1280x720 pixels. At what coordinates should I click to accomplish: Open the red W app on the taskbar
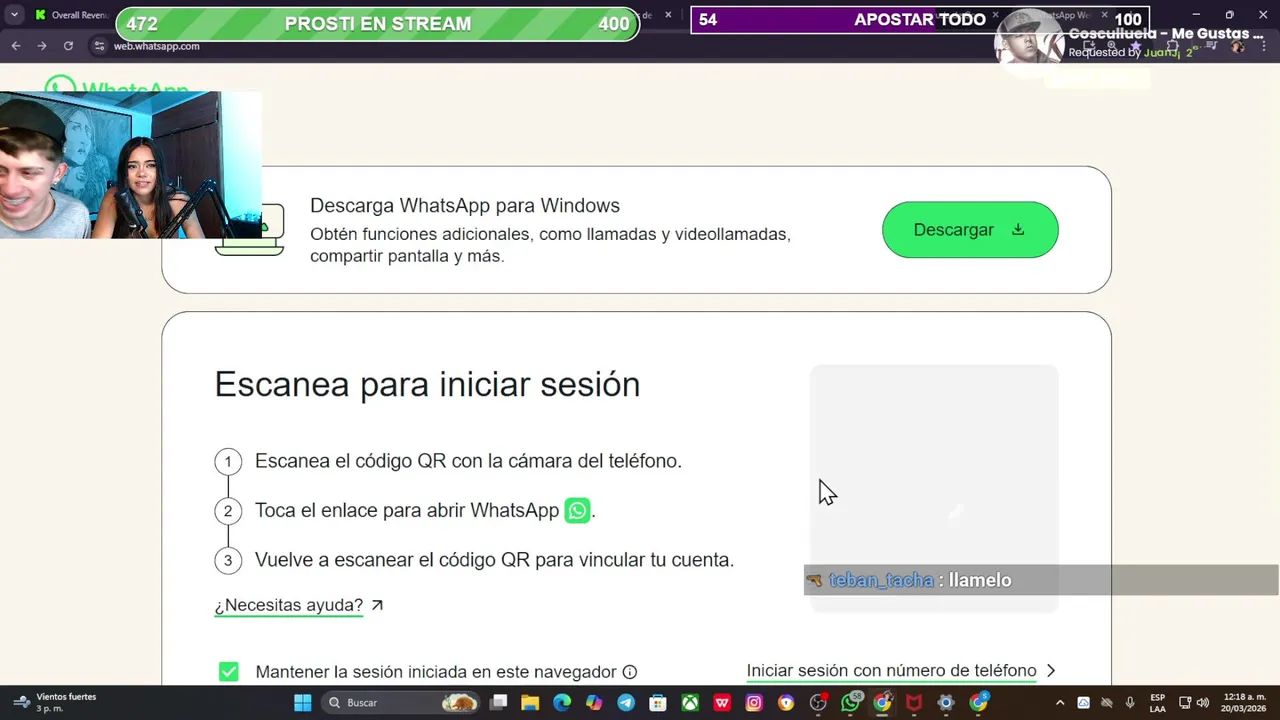[x=722, y=703]
